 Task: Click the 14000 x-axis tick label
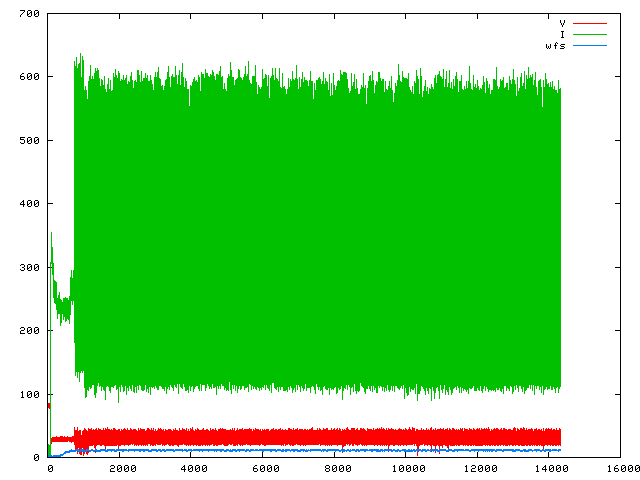click(x=548, y=468)
